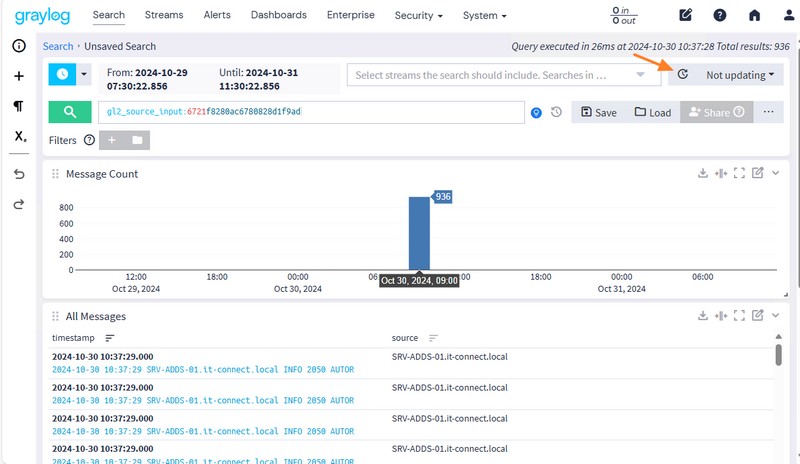
Task: Expand the streams selection dropdown
Action: click(x=641, y=75)
